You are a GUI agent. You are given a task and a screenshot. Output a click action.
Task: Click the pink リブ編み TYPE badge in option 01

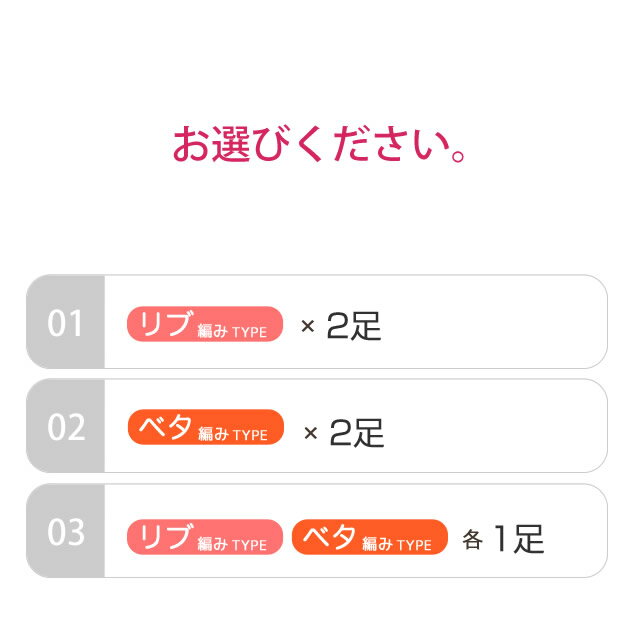205,324
